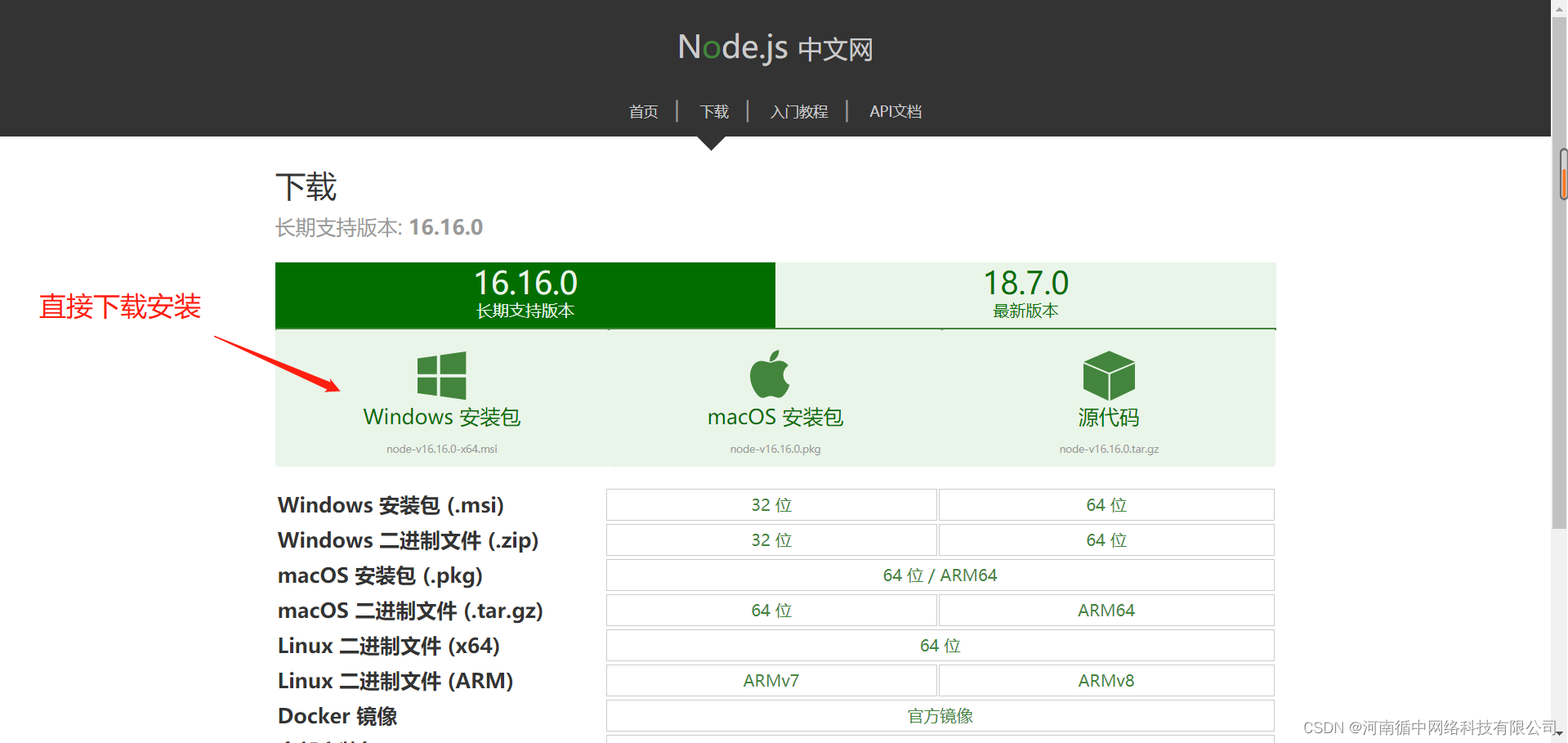Click the Docker 镜像 label

tap(337, 716)
